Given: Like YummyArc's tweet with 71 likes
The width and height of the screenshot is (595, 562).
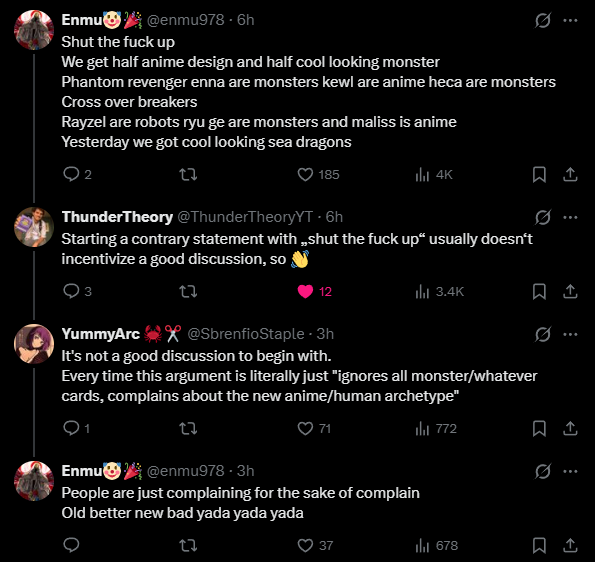Looking at the screenshot, I should click(x=314, y=428).
